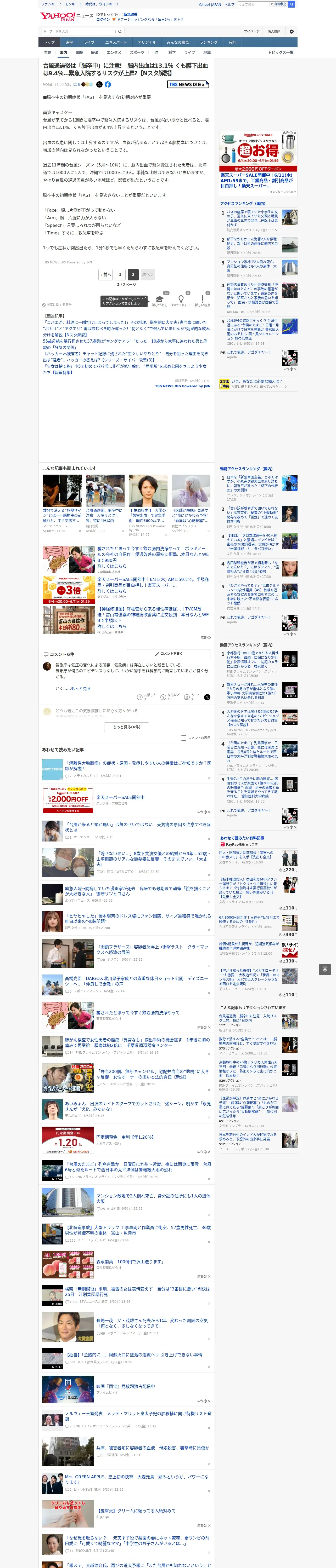336x1568 pixels.
Task: Open the スポーツ category
Action: point(137,52)
